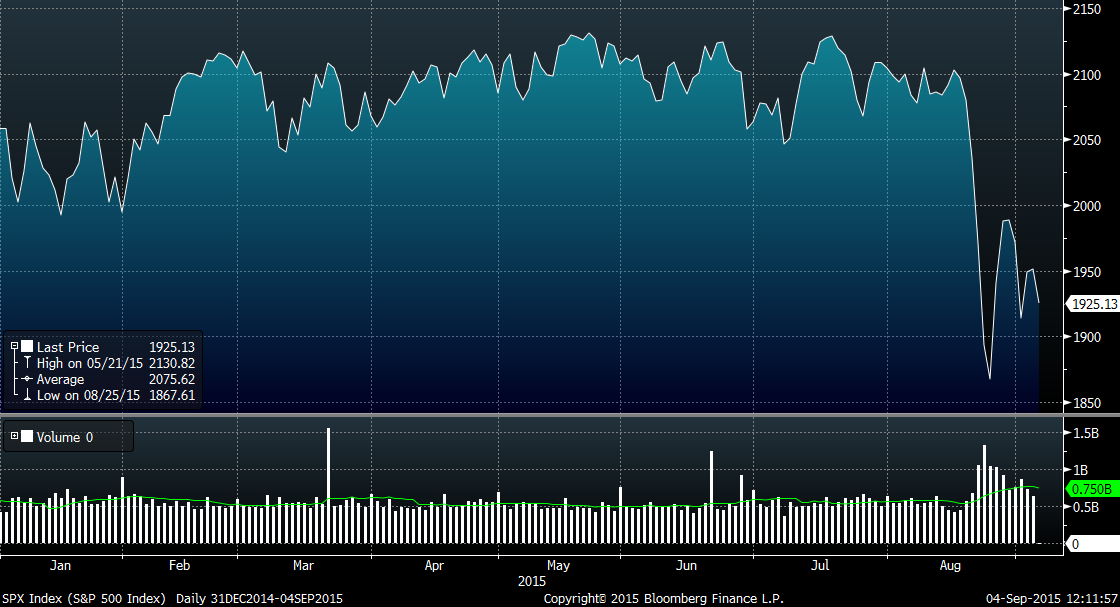Click the 0.5B volume axis label
The height and width of the screenshot is (607, 1120).
(1086, 507)
